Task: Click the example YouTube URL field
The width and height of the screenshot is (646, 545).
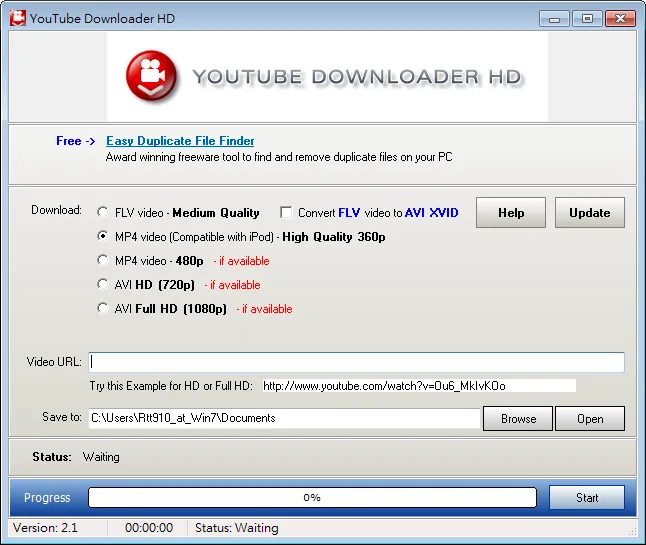Action: coord(419,386)
